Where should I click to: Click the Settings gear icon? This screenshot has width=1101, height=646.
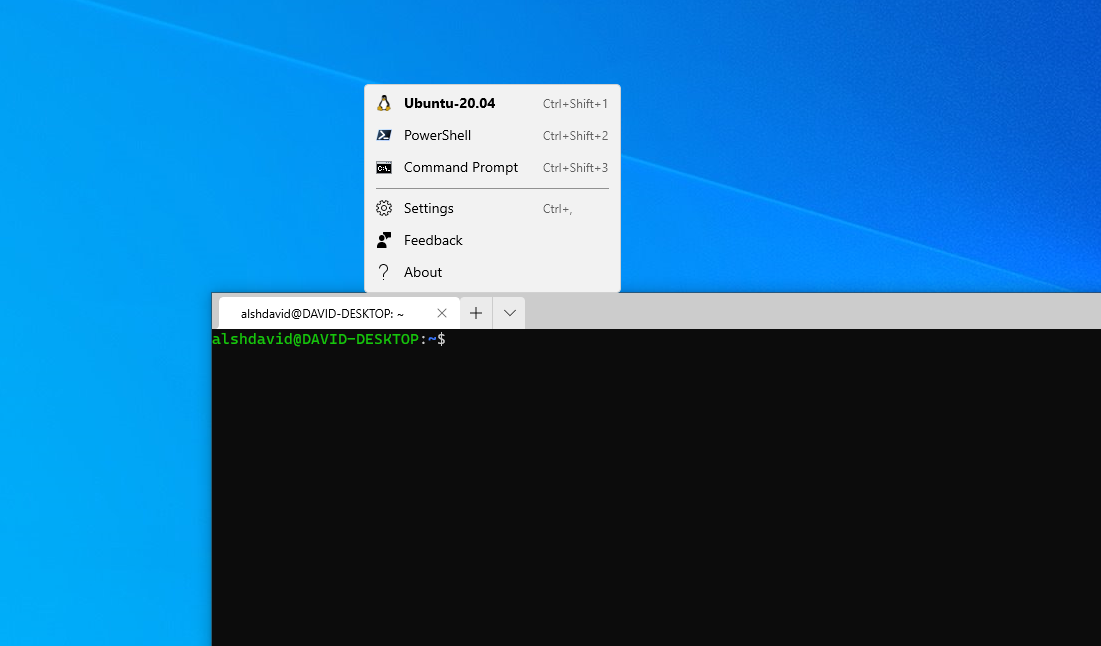[383, 208]
